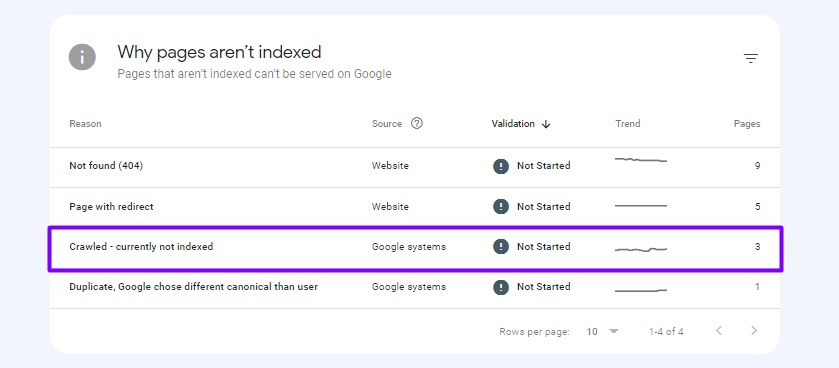
Task: Click the Rows per page label
Action: [x=534, y=332]
